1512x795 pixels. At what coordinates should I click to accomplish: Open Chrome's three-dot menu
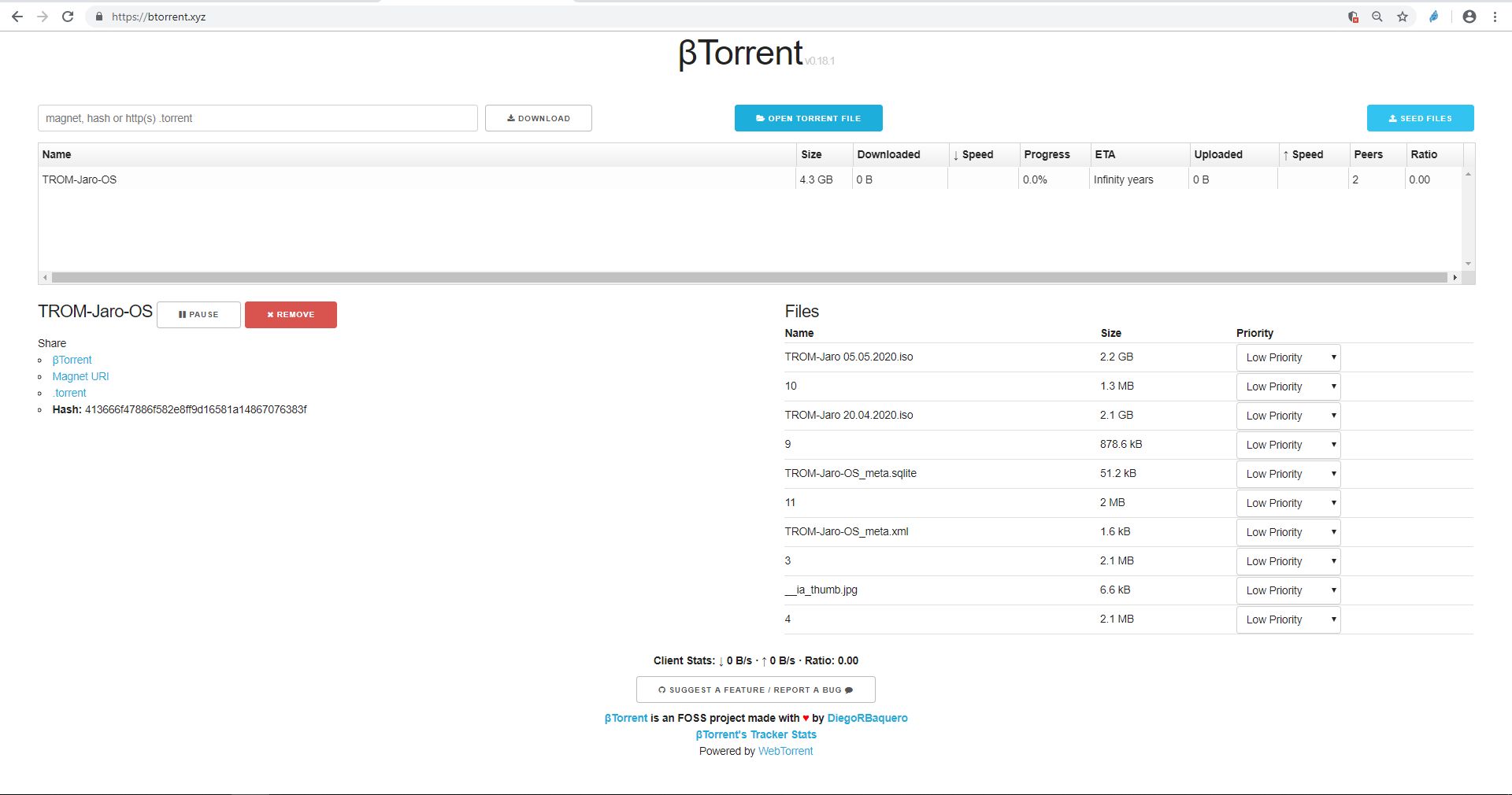[x=1495, y=17]
